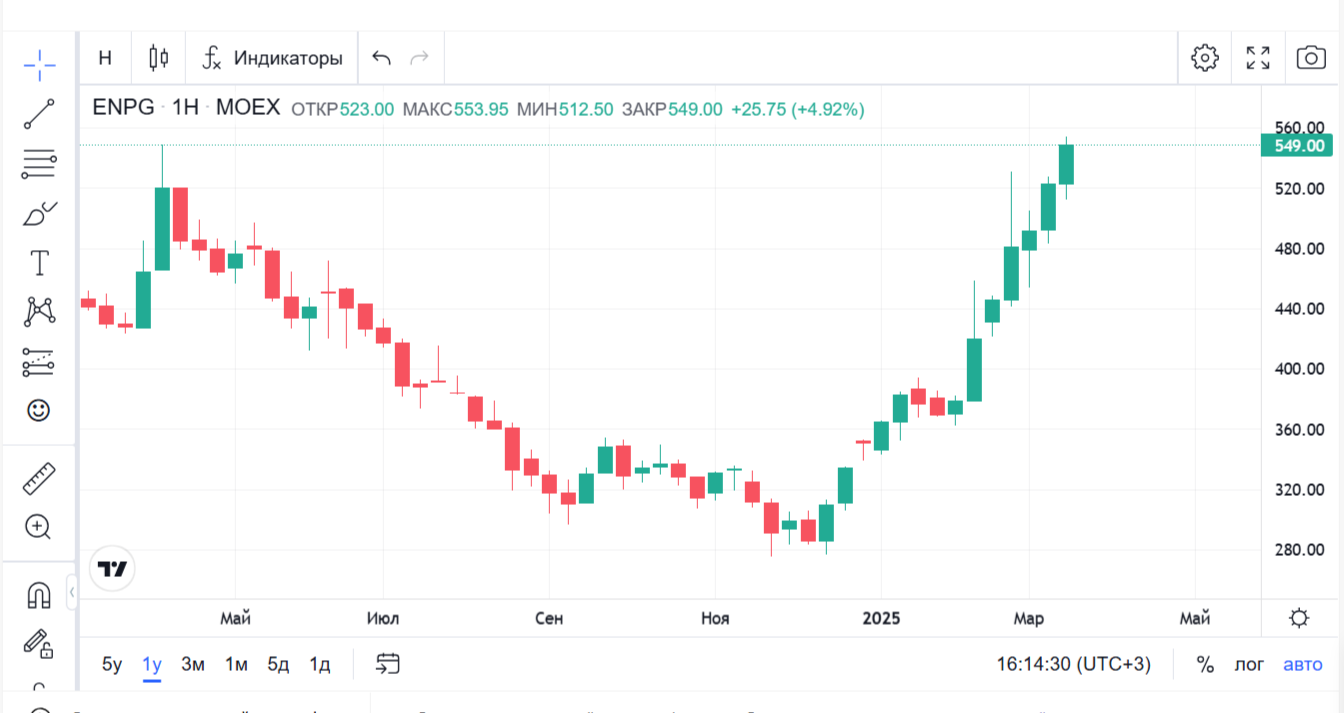Open the candlestick chart style dropdown
Viewport: 1344px width, 713px height.
pyautogui.click(x=159, y=58)
